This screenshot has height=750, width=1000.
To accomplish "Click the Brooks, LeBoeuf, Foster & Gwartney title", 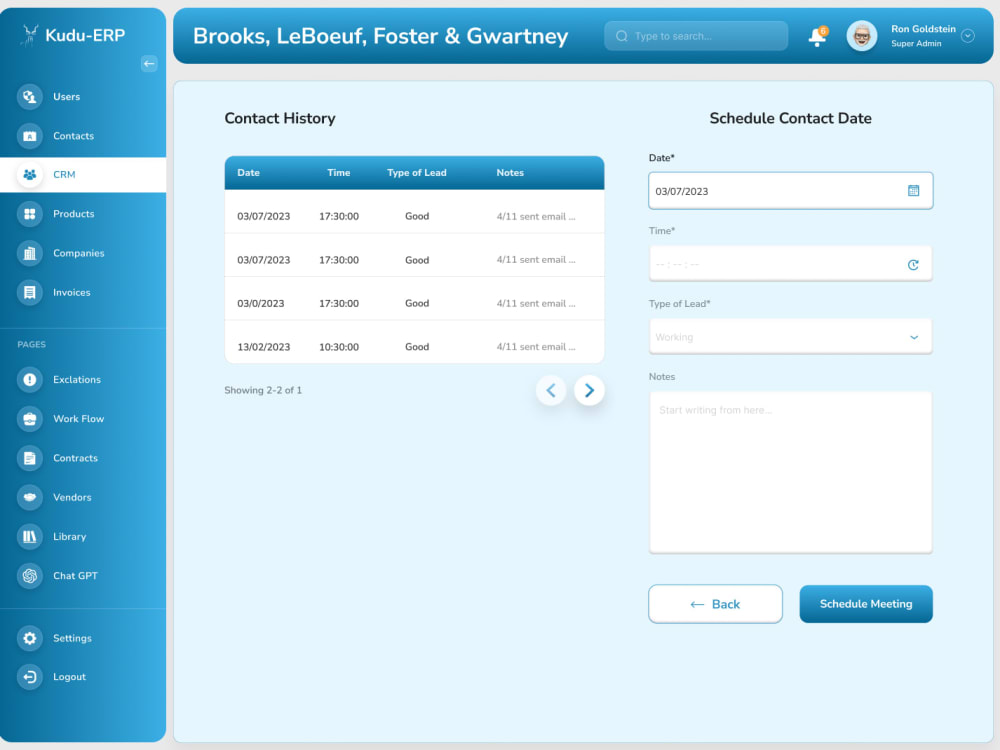I will (x=380, y=36).
